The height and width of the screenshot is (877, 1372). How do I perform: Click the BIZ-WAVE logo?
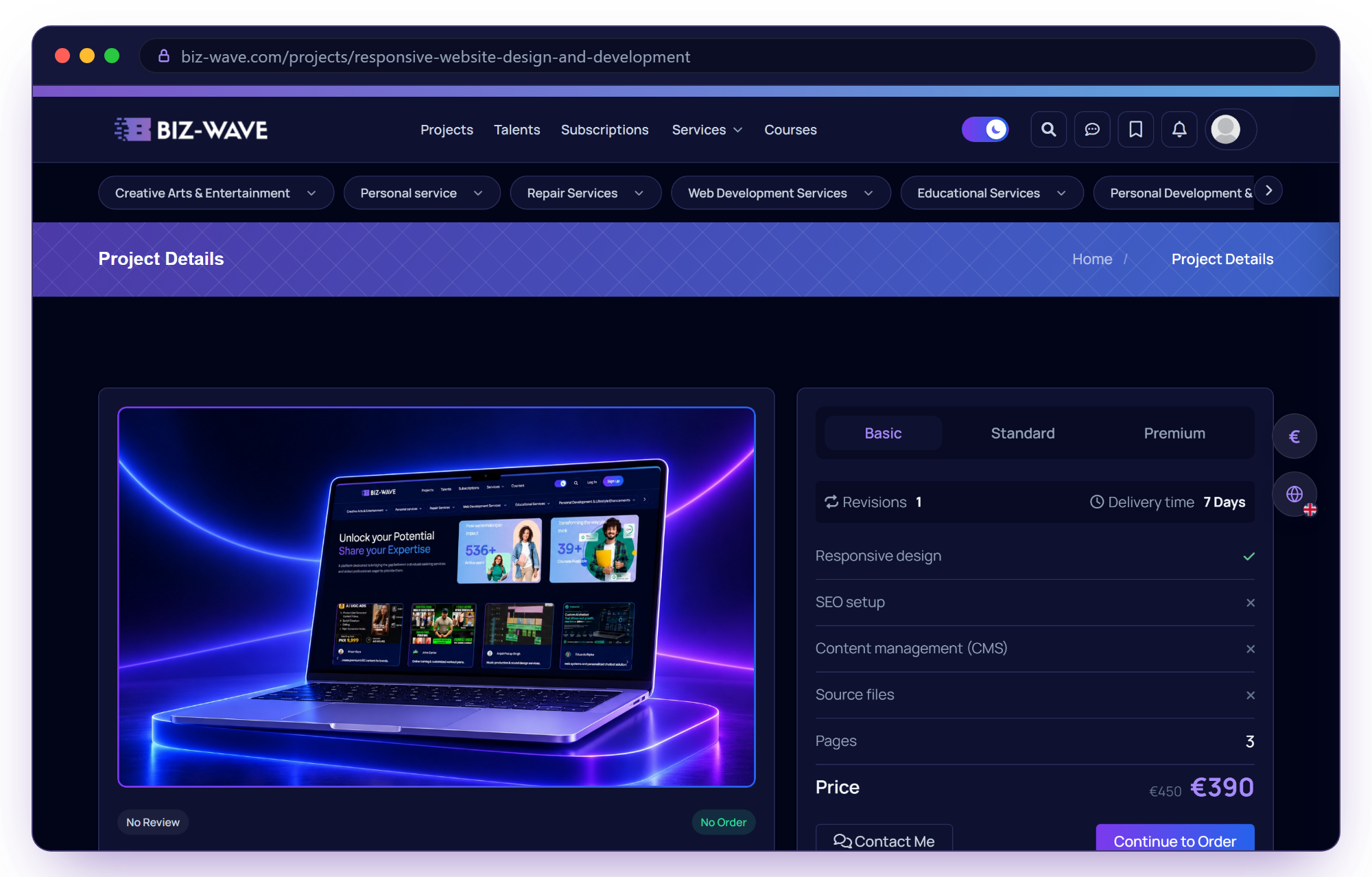tap(191, 129)
